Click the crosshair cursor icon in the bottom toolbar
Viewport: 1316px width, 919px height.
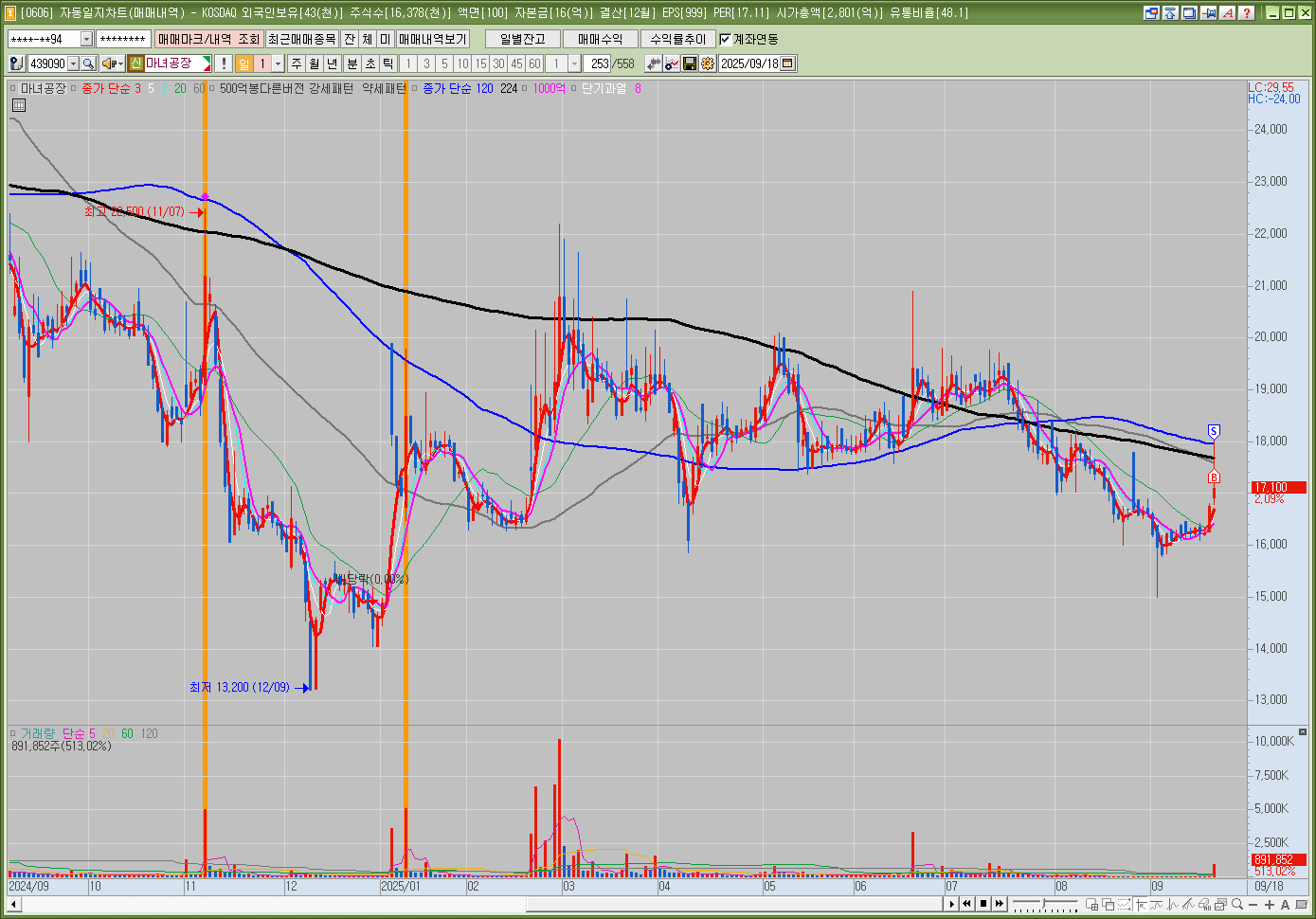[x=1141, y=904]
